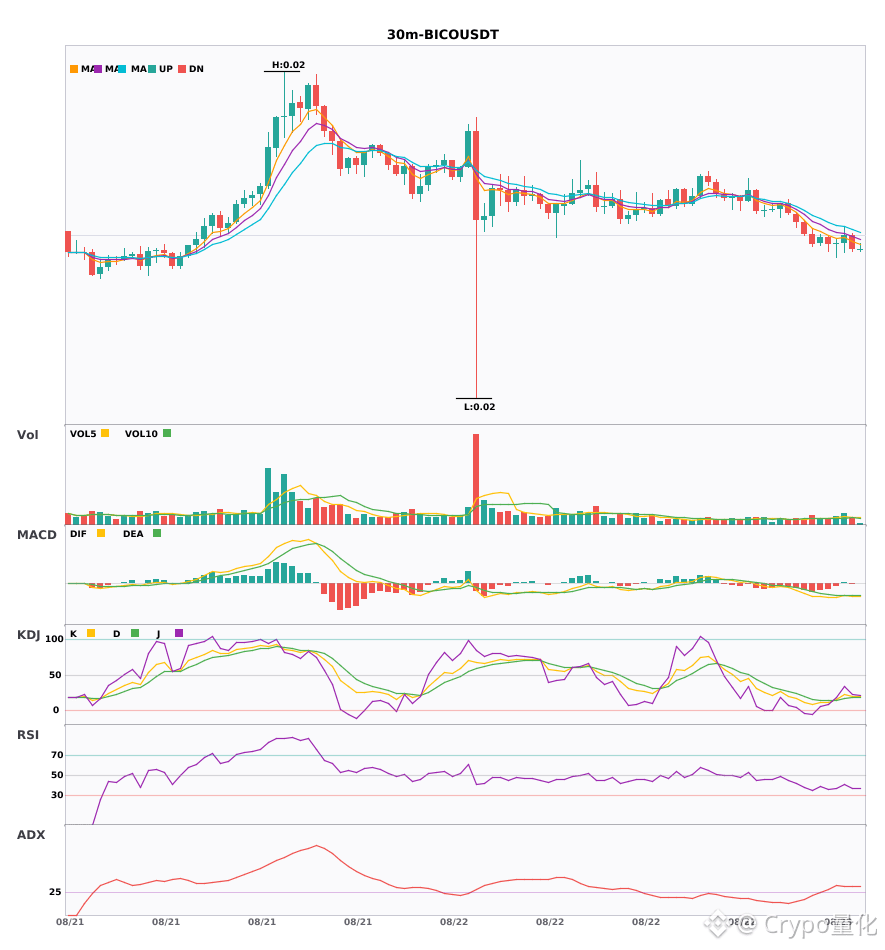Click the yellow DIF legend swatch
This screenshot has height=950, width=885.
pos(101,533)
